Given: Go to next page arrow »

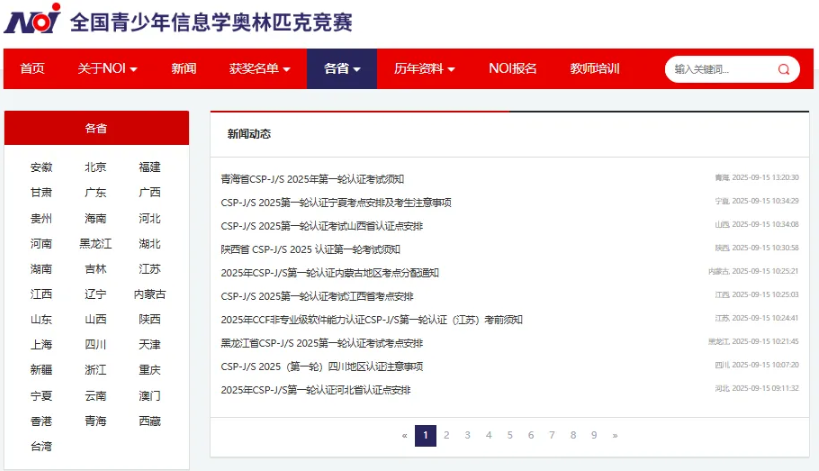Looking at the screenshot, I should pos(615,435).
